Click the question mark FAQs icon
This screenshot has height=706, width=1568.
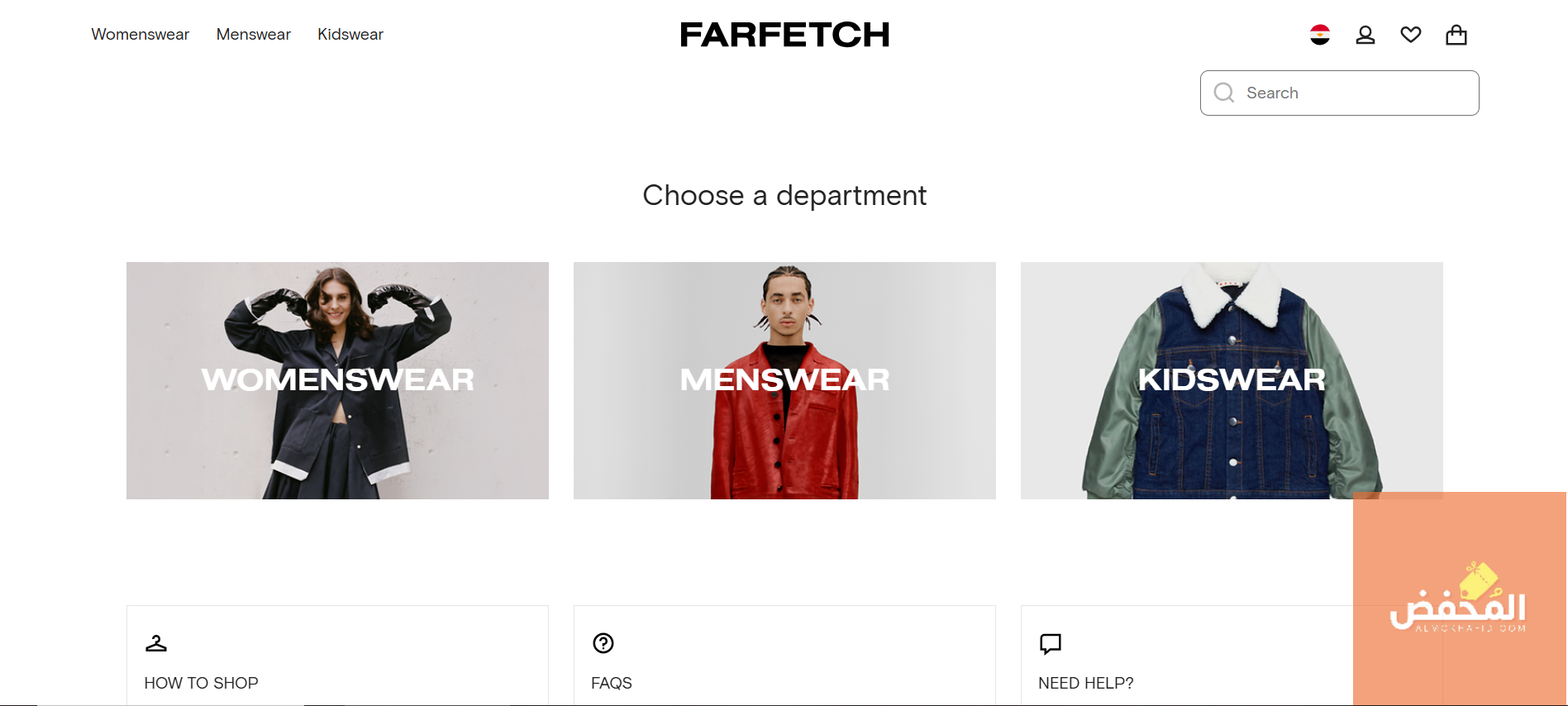[x=603, y=643]
